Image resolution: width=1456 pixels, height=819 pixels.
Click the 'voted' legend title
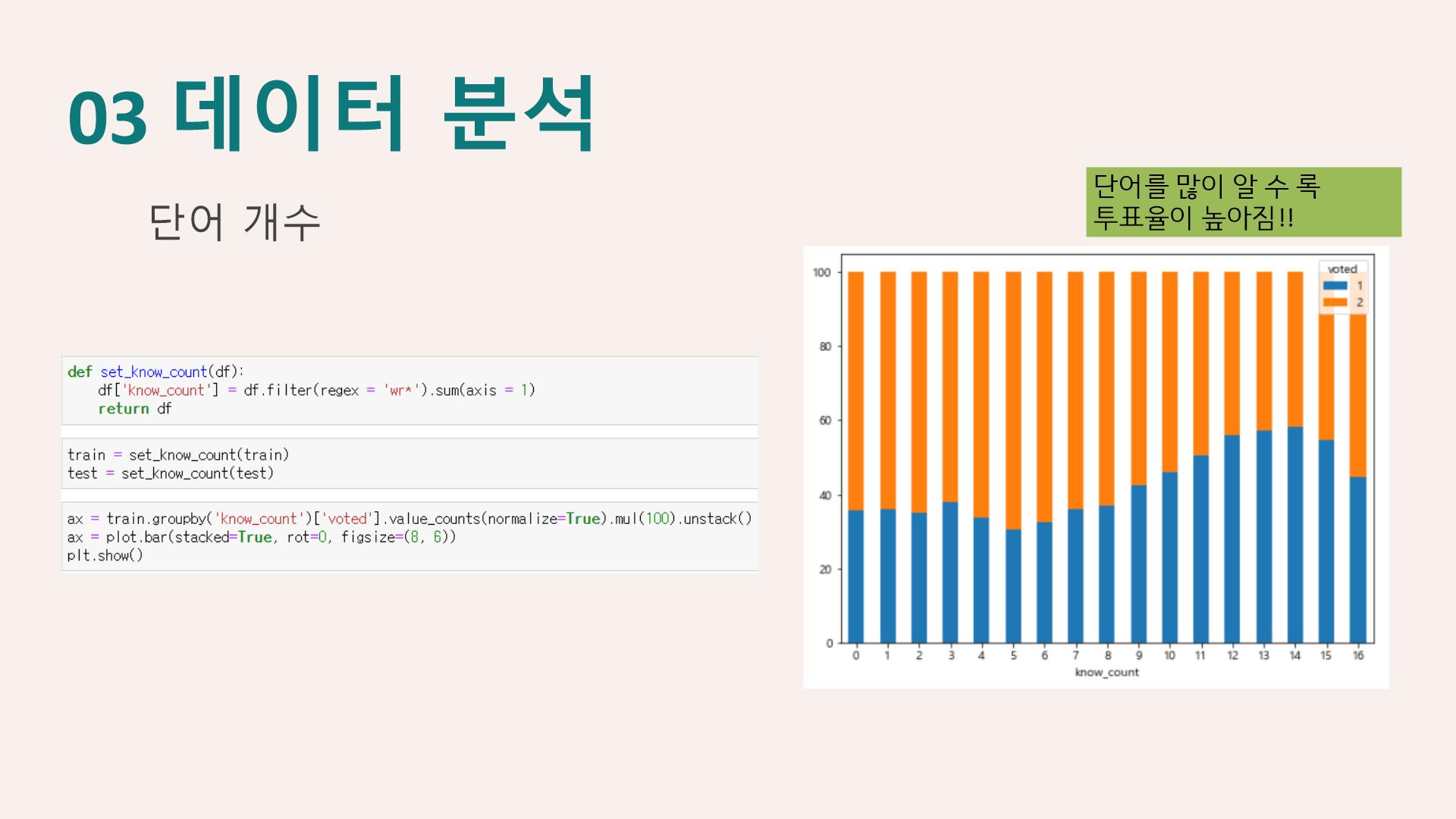pyautogui.click(x=1342, y=269)
